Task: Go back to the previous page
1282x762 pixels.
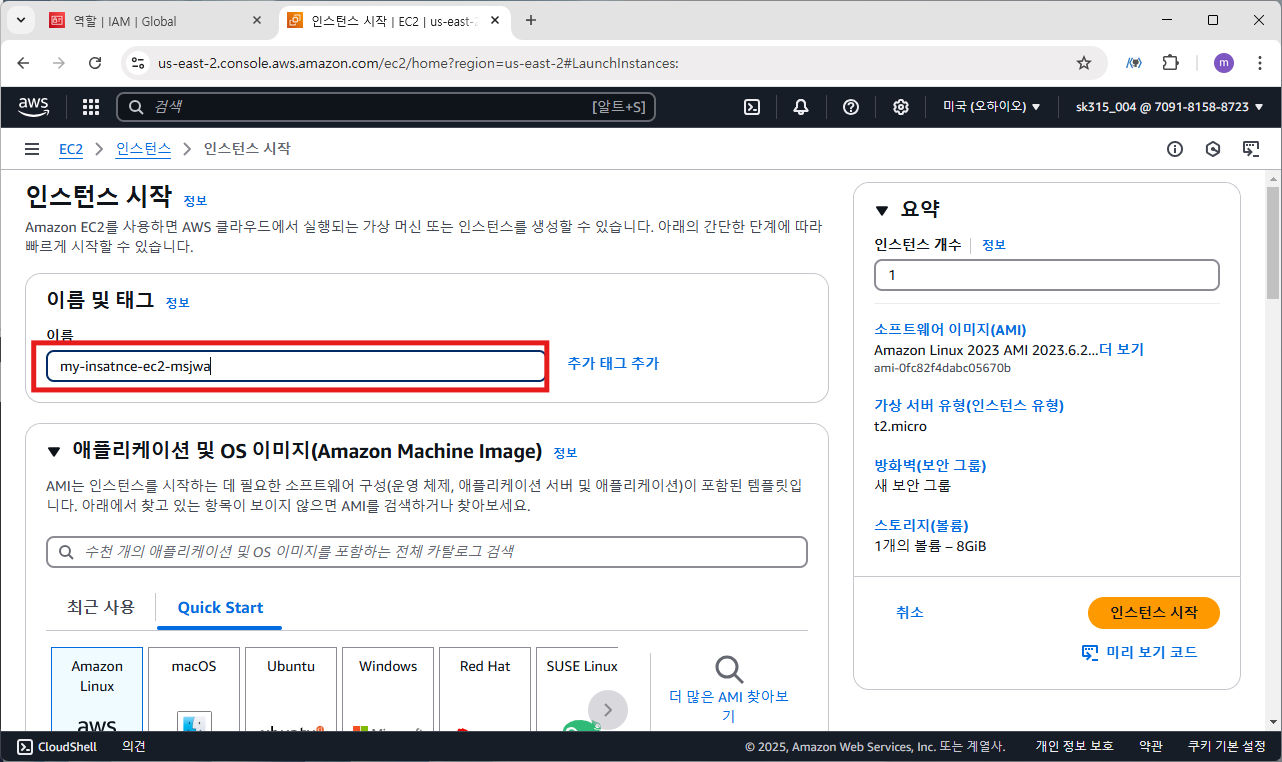Action: click(24, 63)
